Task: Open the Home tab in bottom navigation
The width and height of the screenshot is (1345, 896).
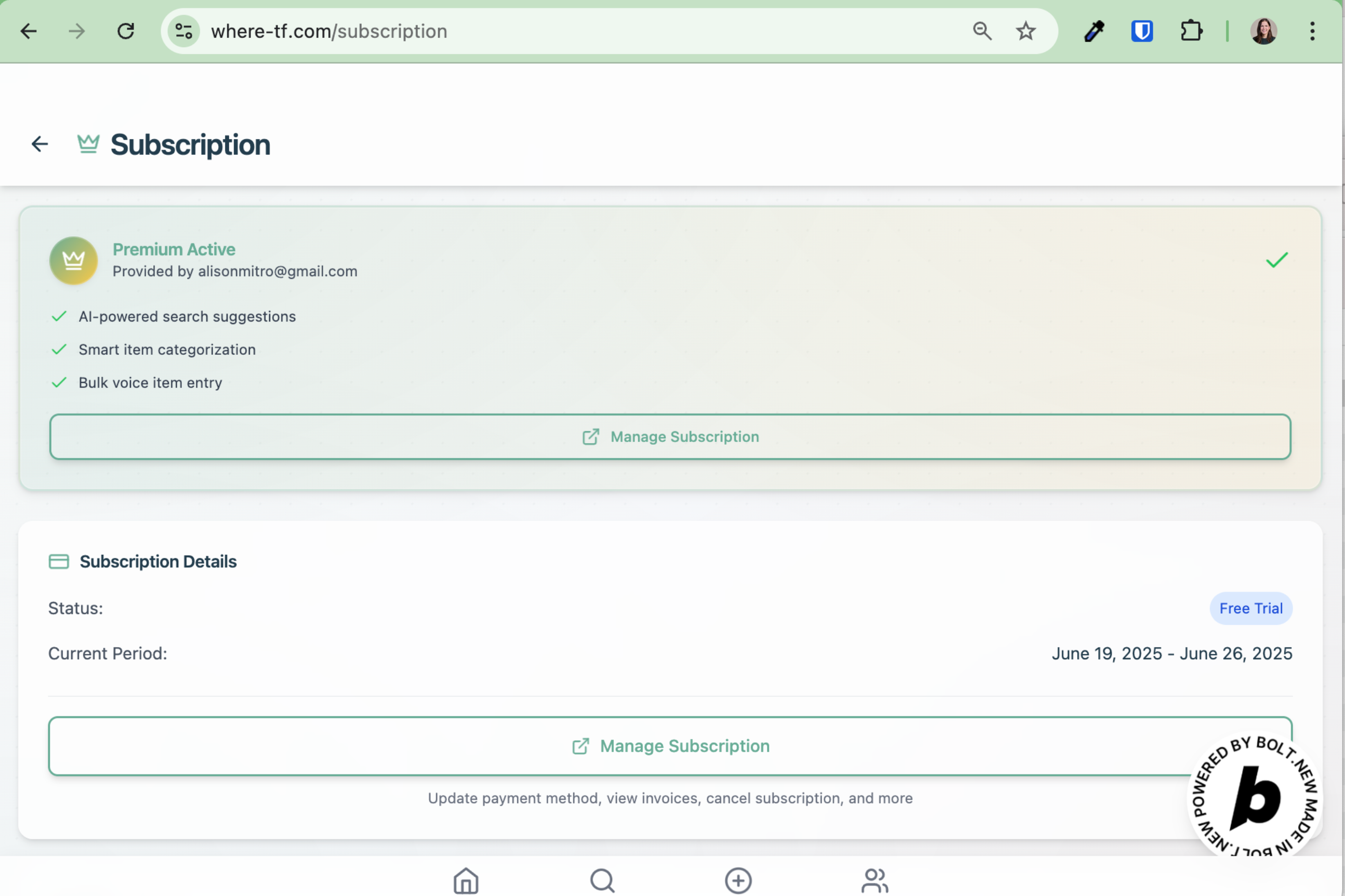Action: (466, 880)
